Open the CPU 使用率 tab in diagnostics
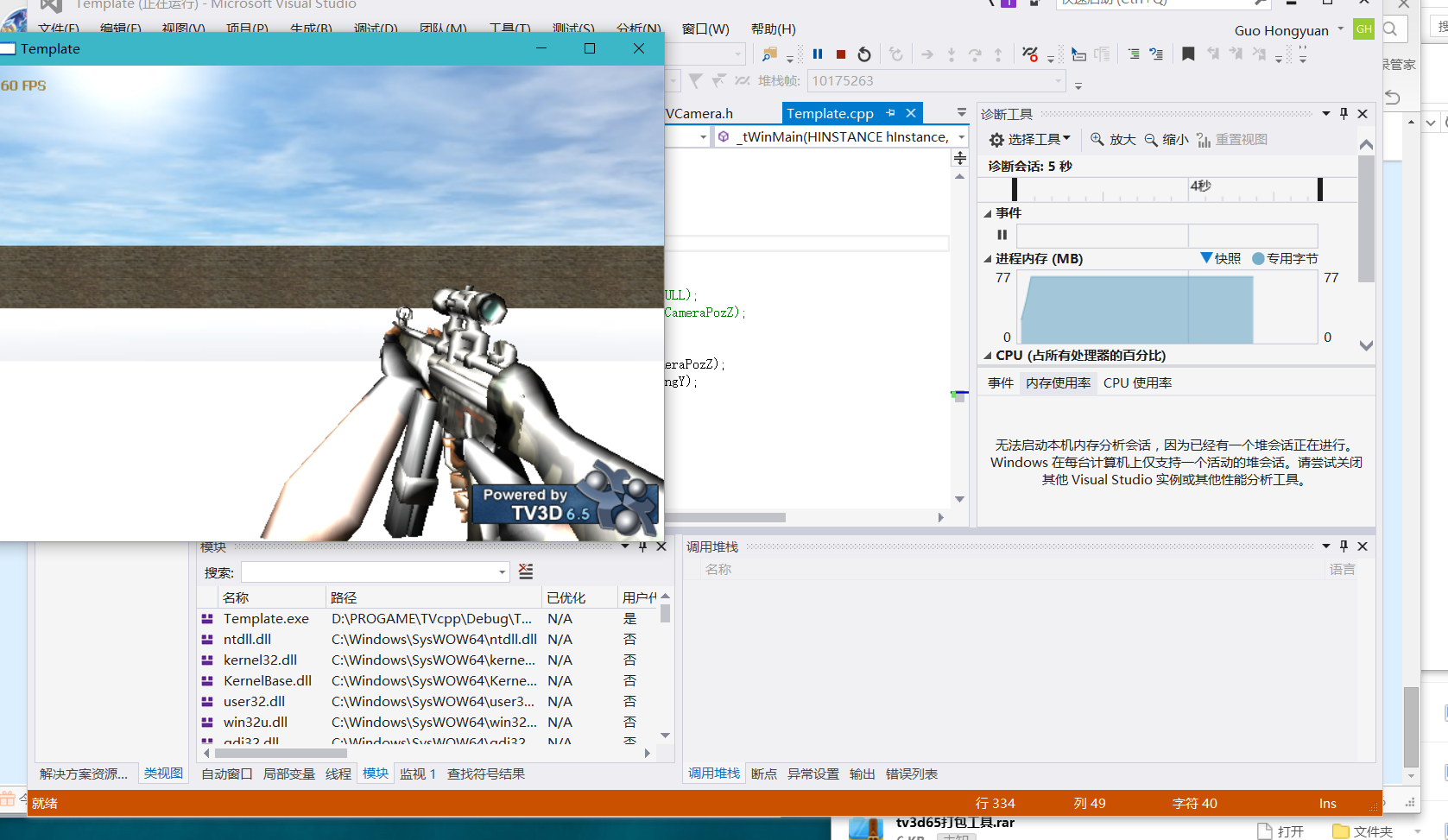The height and width of the screenshot is (840, 1448). tap(1138, 382)
